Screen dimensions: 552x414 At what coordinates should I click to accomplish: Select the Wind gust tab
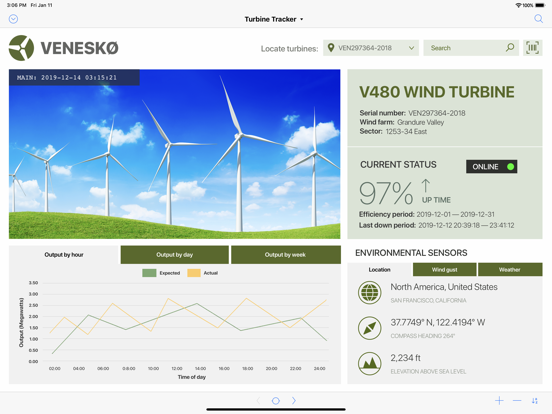pyautogui.click(x=444, y=269)
